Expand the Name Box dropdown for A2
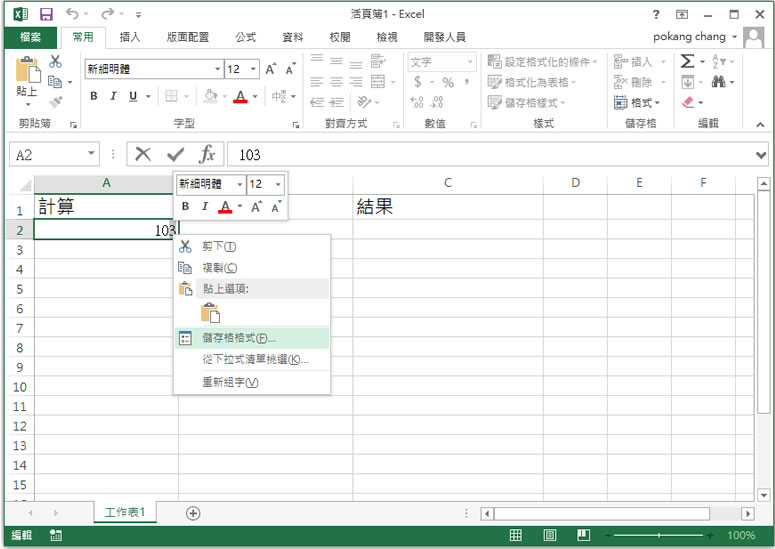This screenshot has height=549, width=775. point(91,154)
